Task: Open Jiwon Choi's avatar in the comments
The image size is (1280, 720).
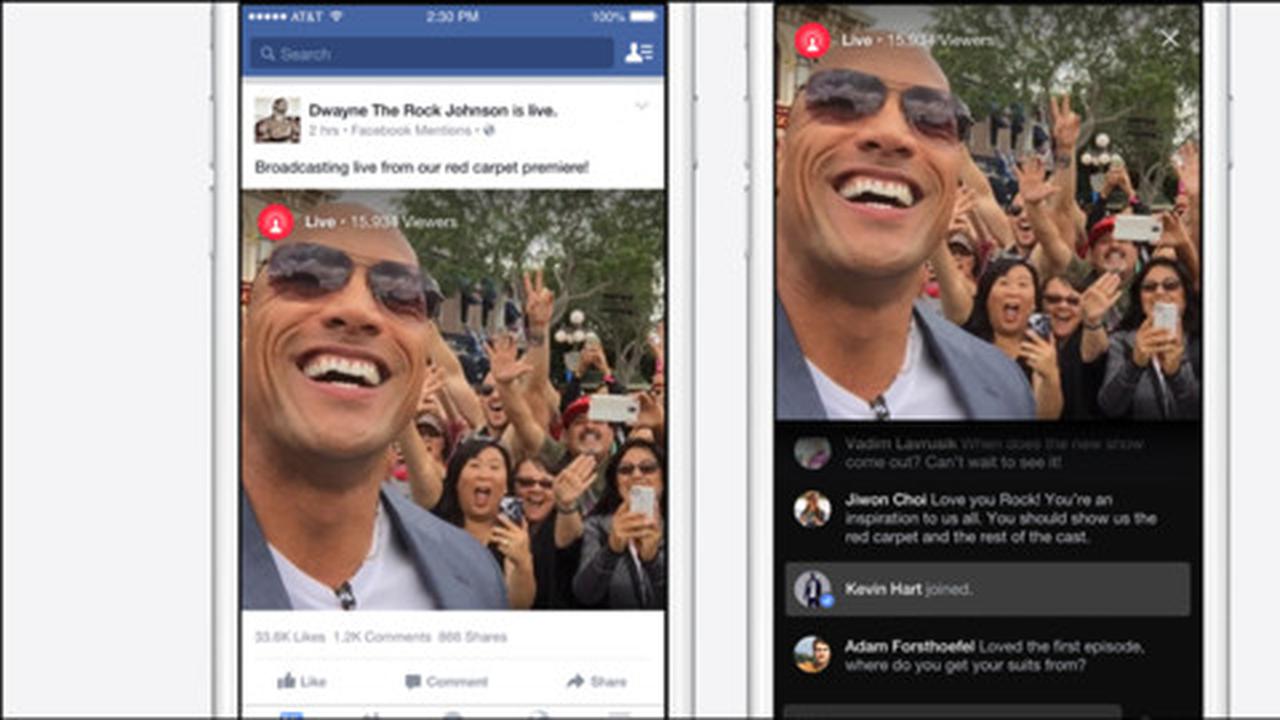Action: pyautogui.click(x=812, y=509)
